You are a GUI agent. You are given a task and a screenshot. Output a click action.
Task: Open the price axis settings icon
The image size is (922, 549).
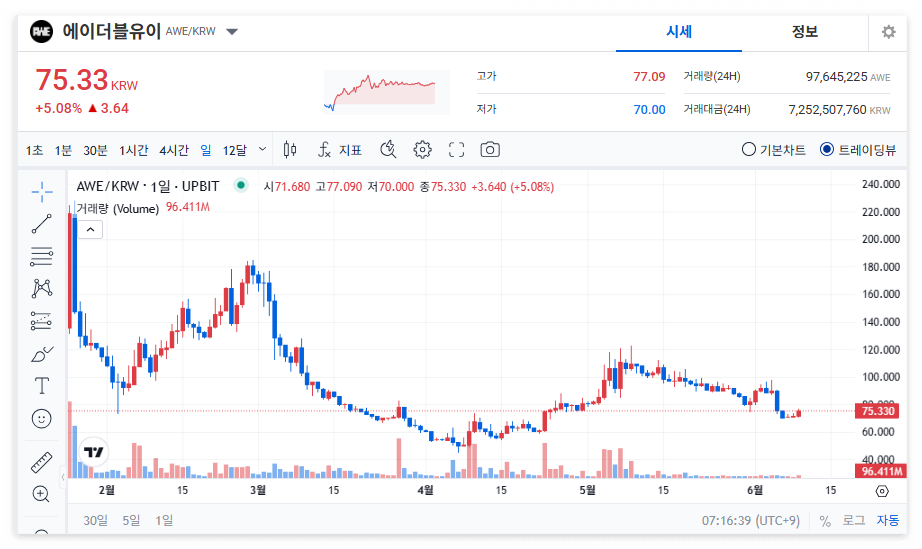tap(882, 491)
